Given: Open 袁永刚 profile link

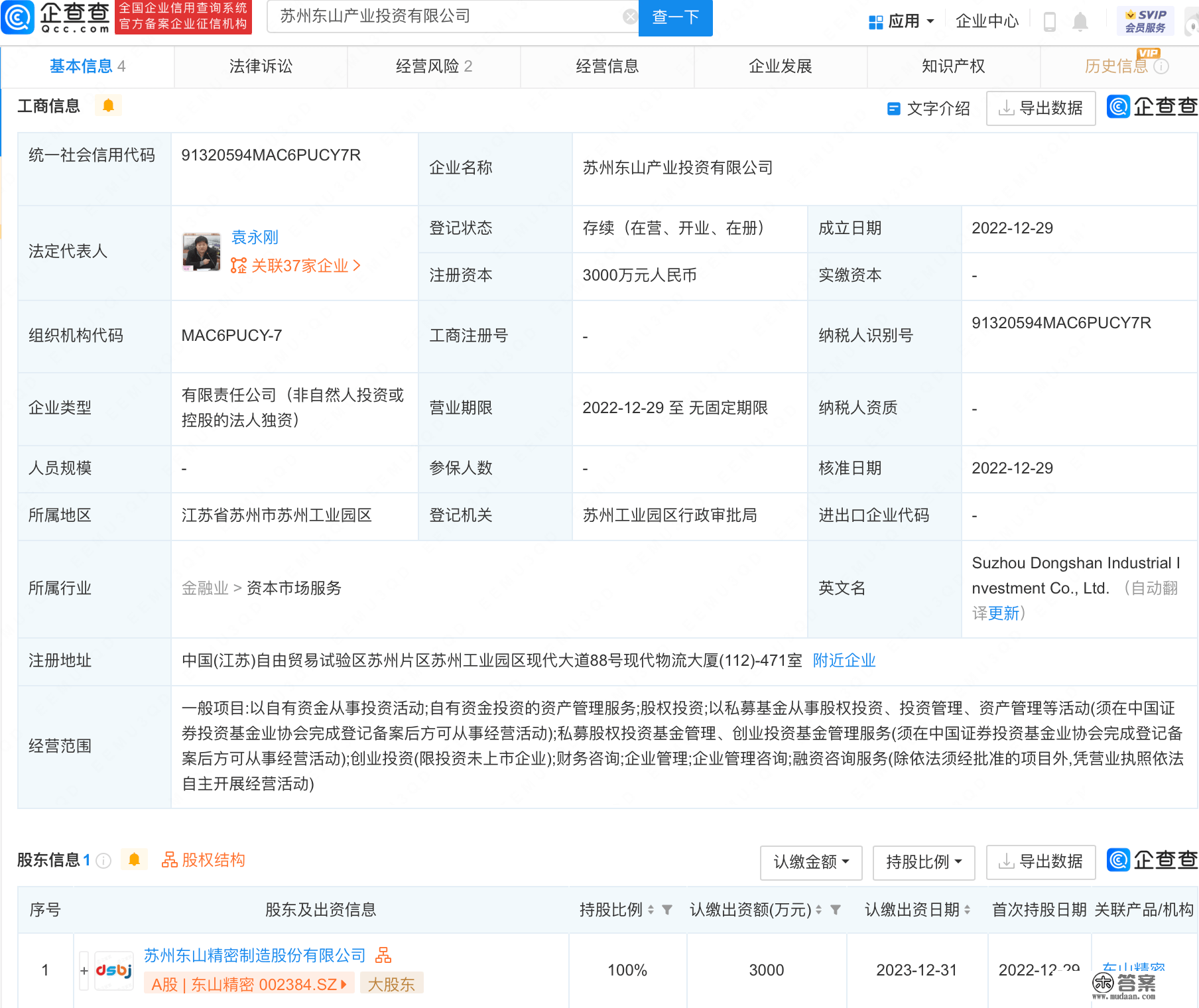Looking at the screenshot, I should tap(255, 237).
